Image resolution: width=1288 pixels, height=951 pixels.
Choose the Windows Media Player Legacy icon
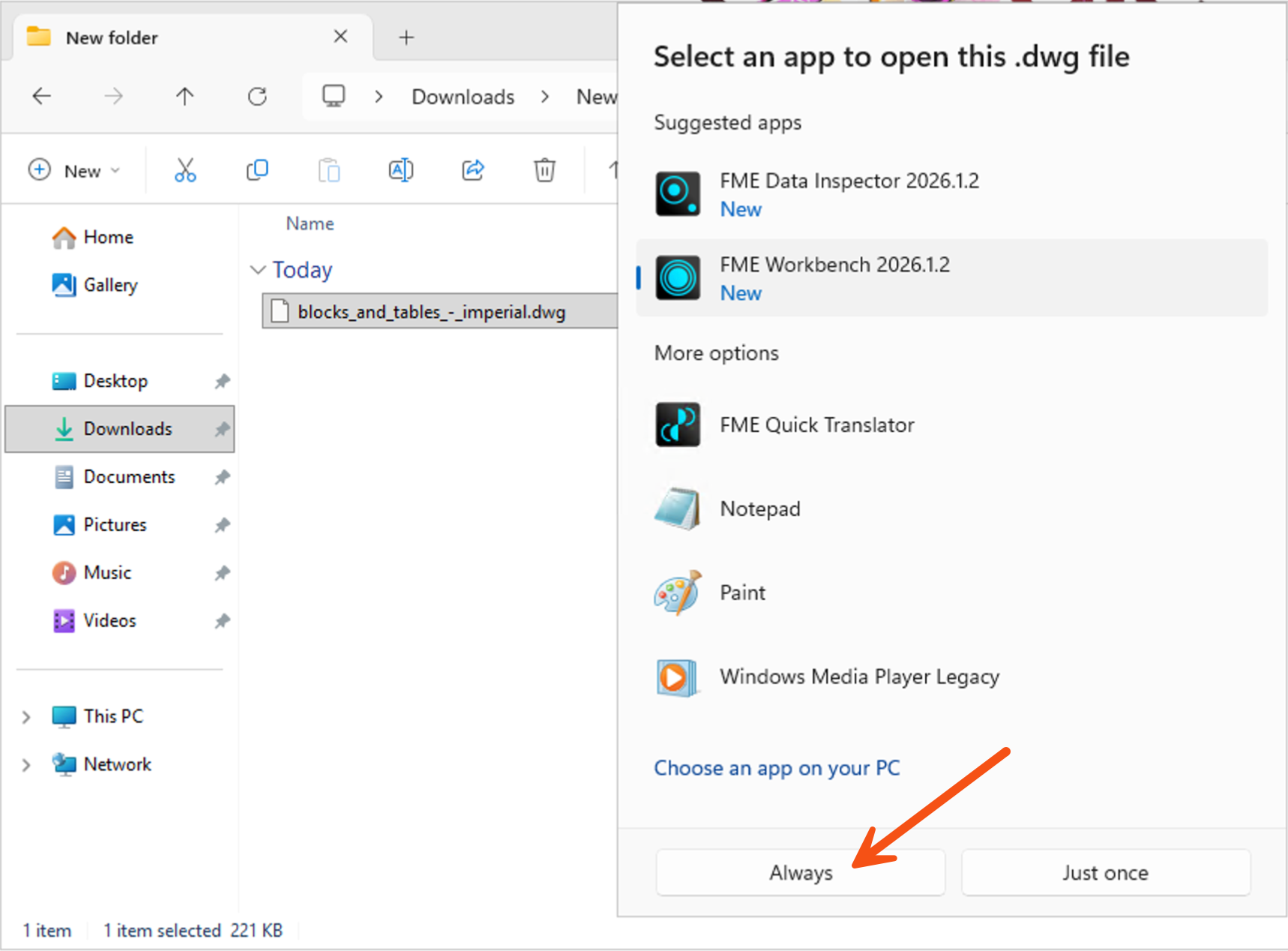click(678, 677)
